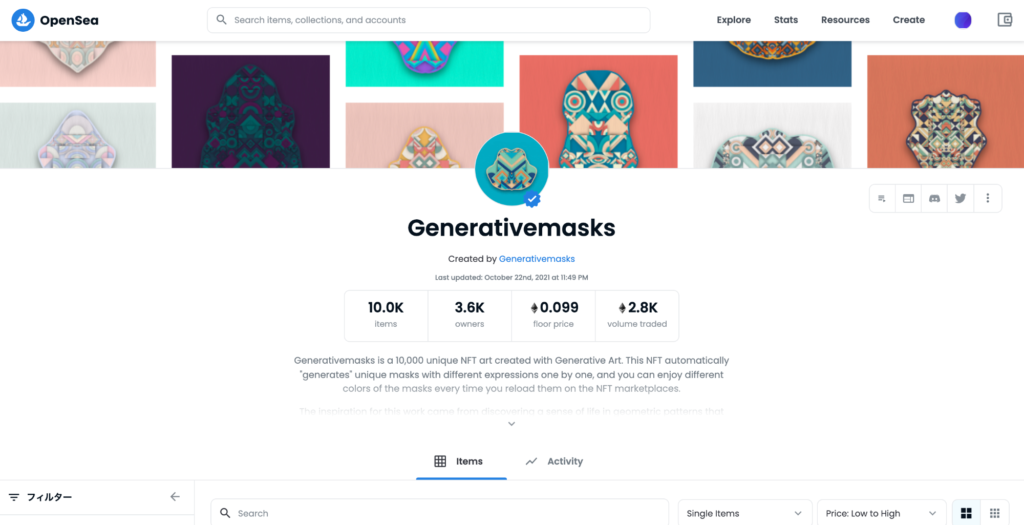Switch to large grid view

967,513
